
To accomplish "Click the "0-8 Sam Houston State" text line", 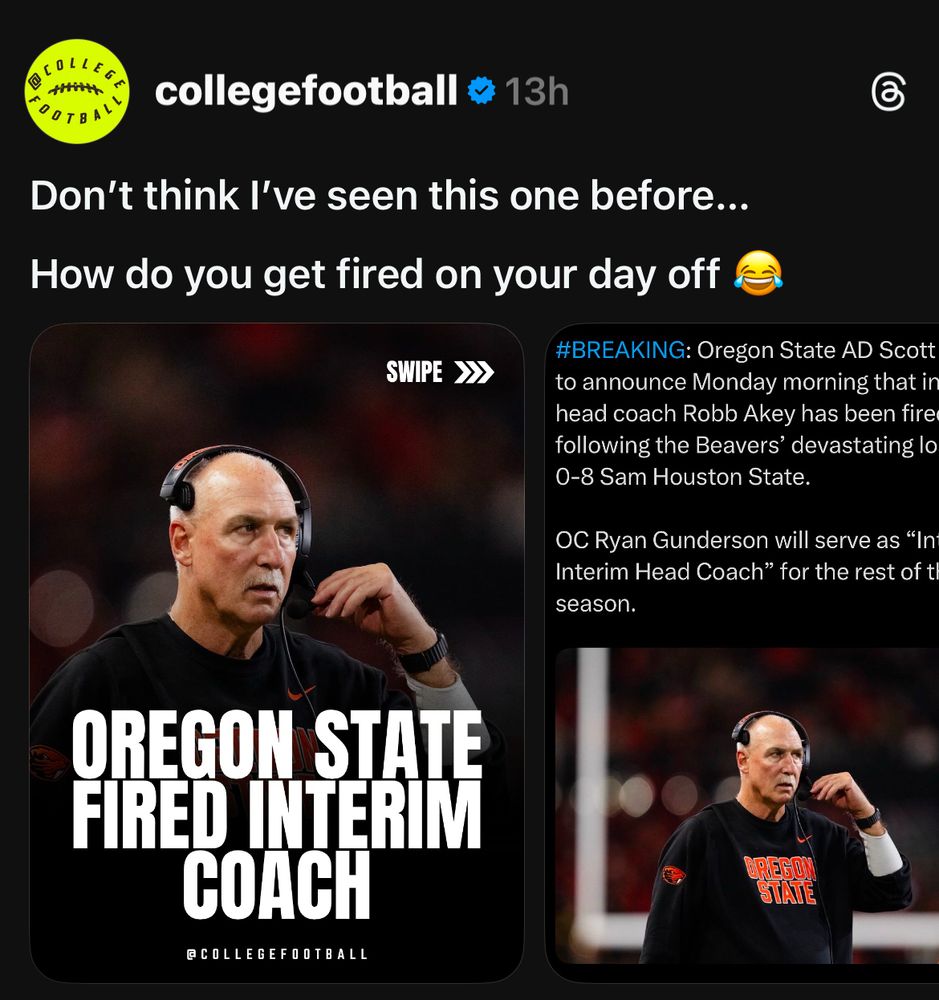I will point(681,477).
